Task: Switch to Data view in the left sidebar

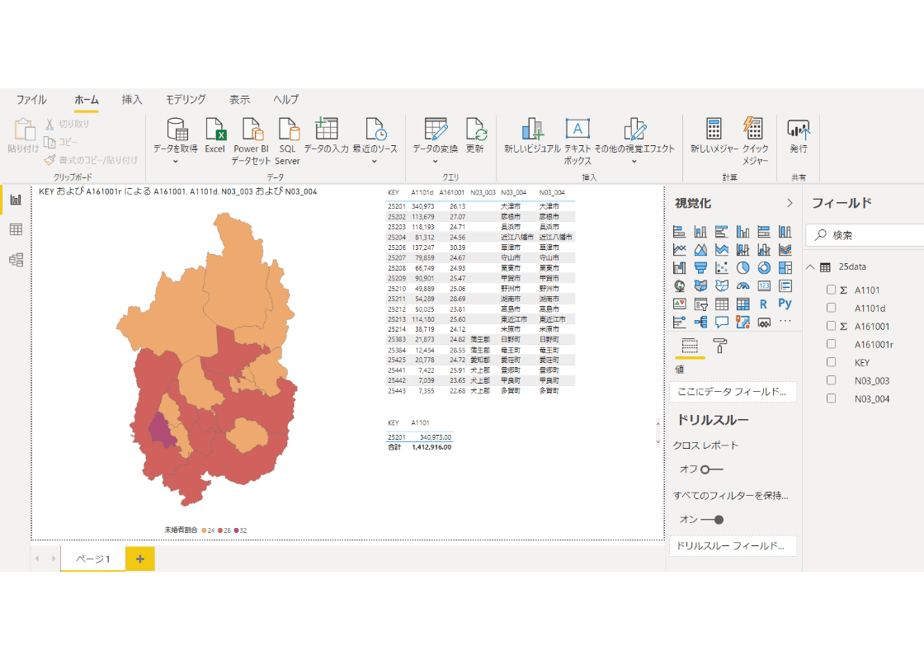Action: tap(16, 229)
